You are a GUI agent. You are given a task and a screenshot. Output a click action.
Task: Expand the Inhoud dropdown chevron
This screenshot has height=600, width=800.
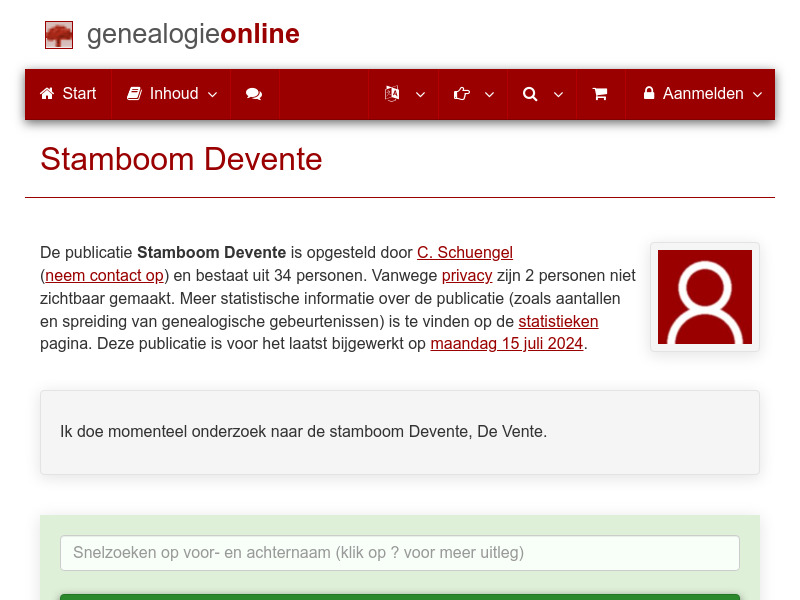coord(212,95)
